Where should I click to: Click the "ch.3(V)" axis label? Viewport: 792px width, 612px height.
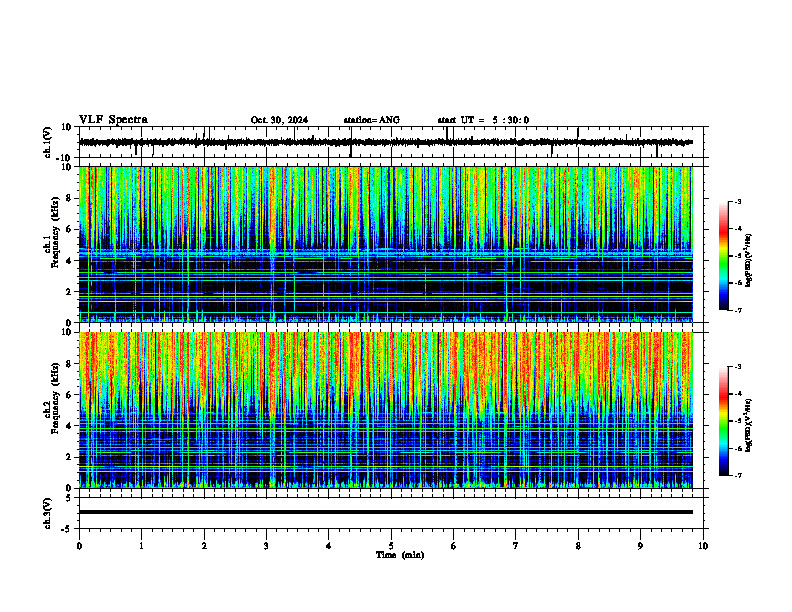pos(48,514)
